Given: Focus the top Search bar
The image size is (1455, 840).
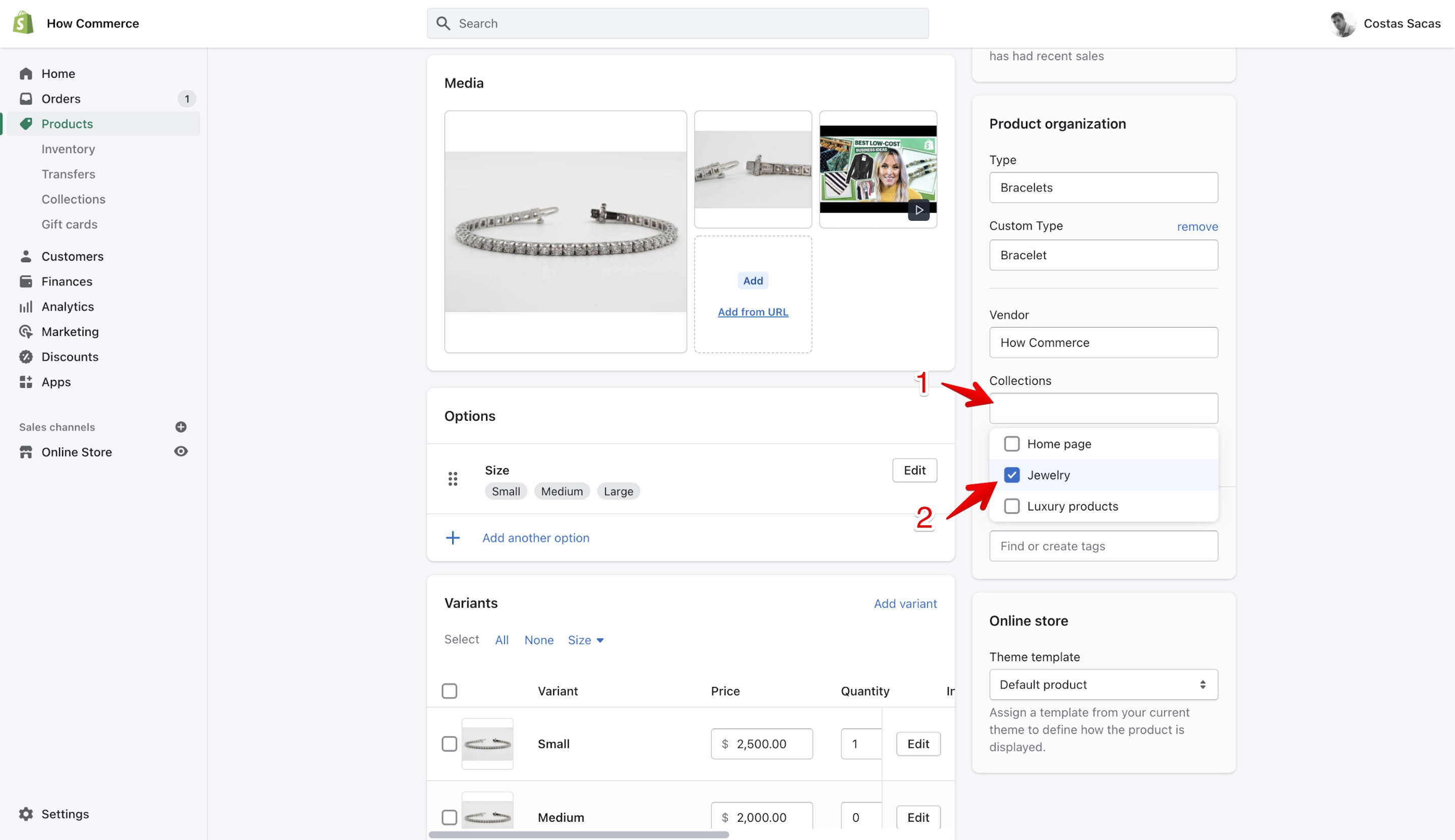Looking at the screenshot, I should pyautogui.click(x=677, y=23).
